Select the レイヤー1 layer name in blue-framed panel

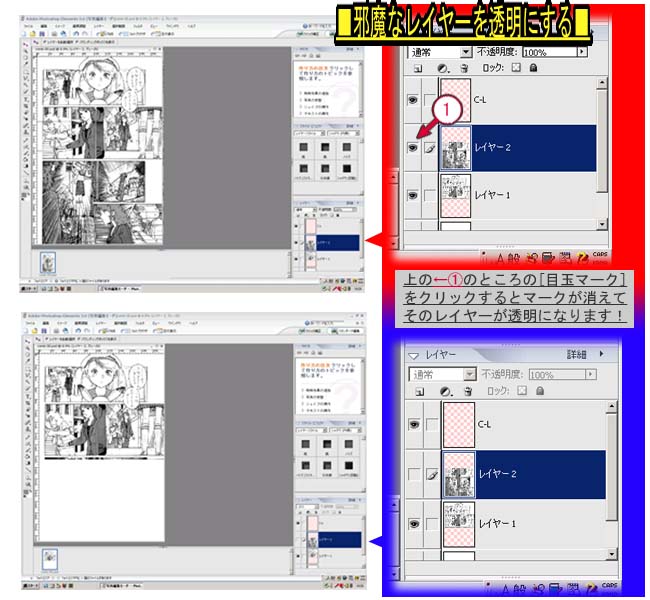pos(497,524)
